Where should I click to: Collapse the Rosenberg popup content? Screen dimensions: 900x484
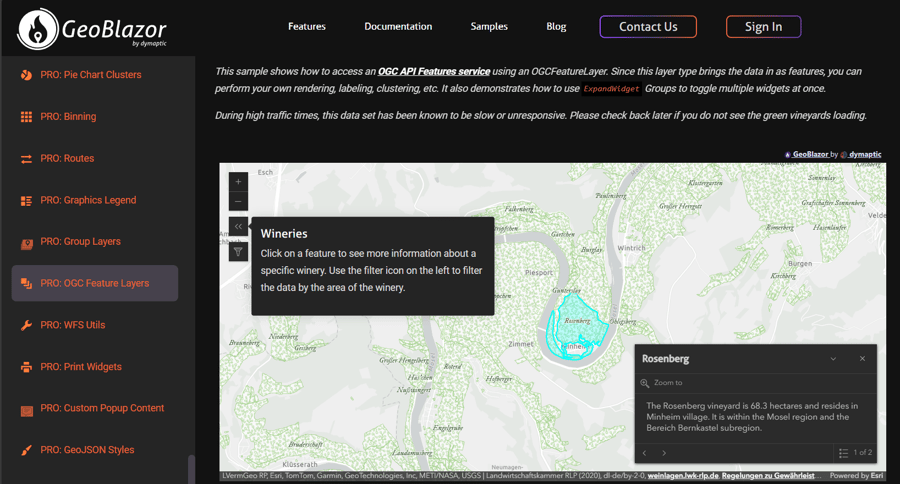click(x=833, y=359)
